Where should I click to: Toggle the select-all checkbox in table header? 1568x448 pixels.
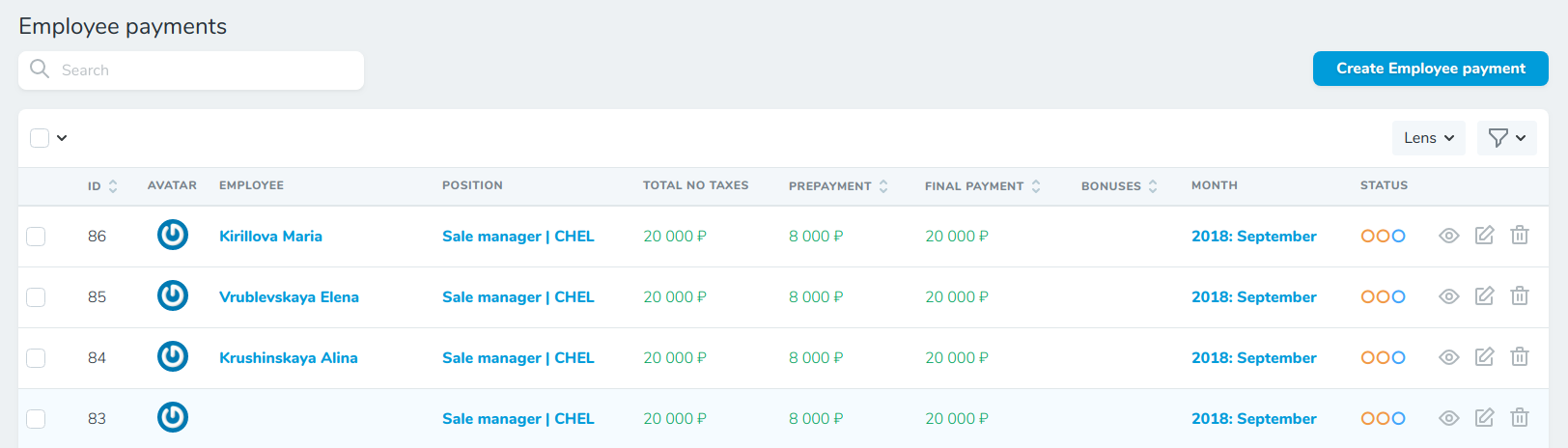coord(40,138)
